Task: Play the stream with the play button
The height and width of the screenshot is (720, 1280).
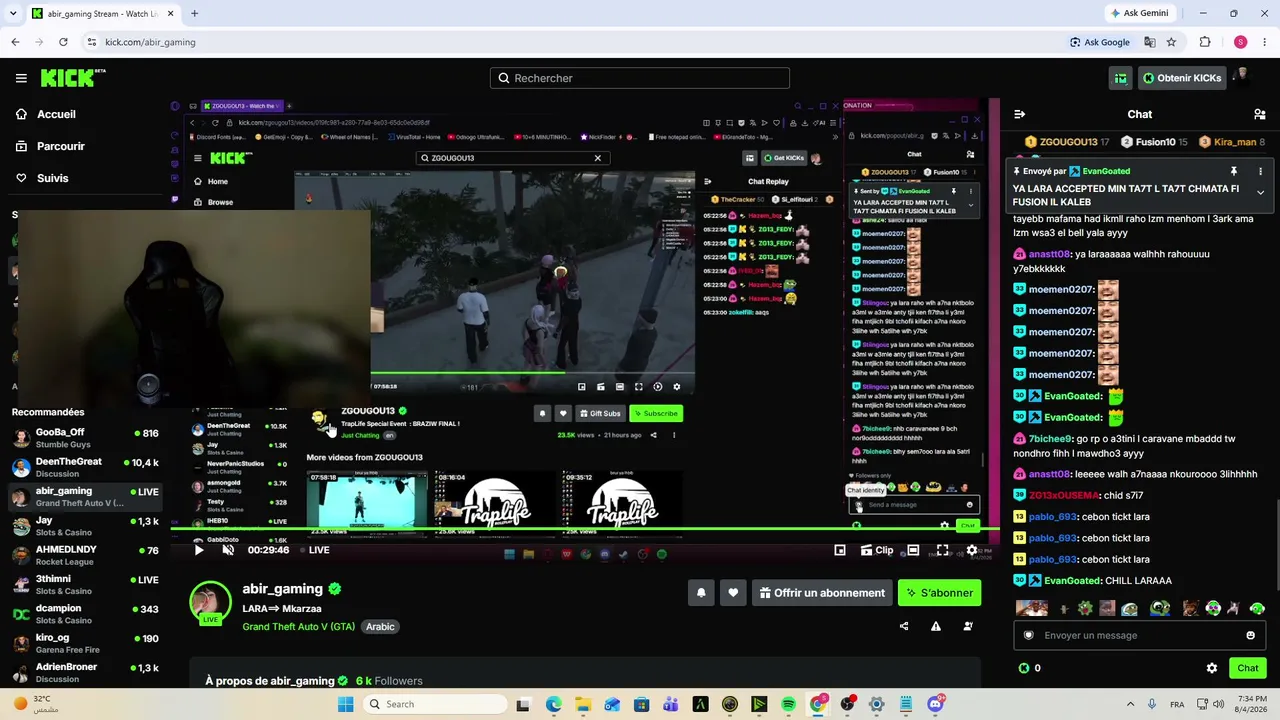Action: 198,550
